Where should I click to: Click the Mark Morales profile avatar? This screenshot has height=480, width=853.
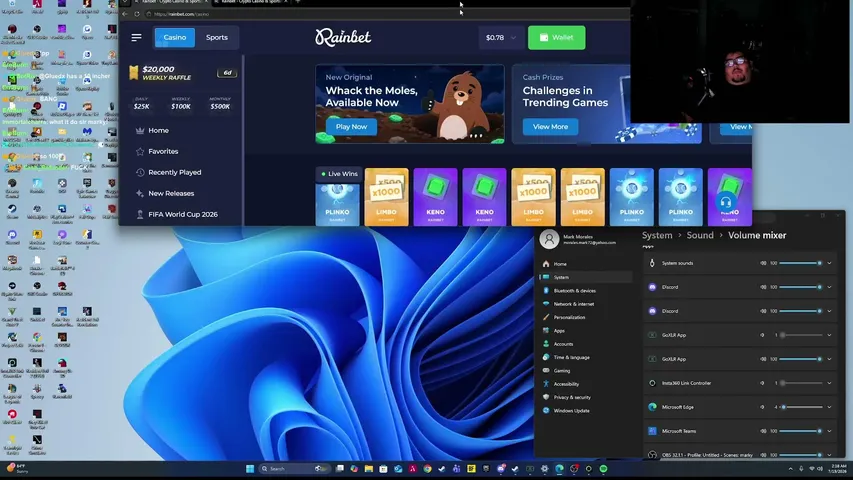point(549,239)
